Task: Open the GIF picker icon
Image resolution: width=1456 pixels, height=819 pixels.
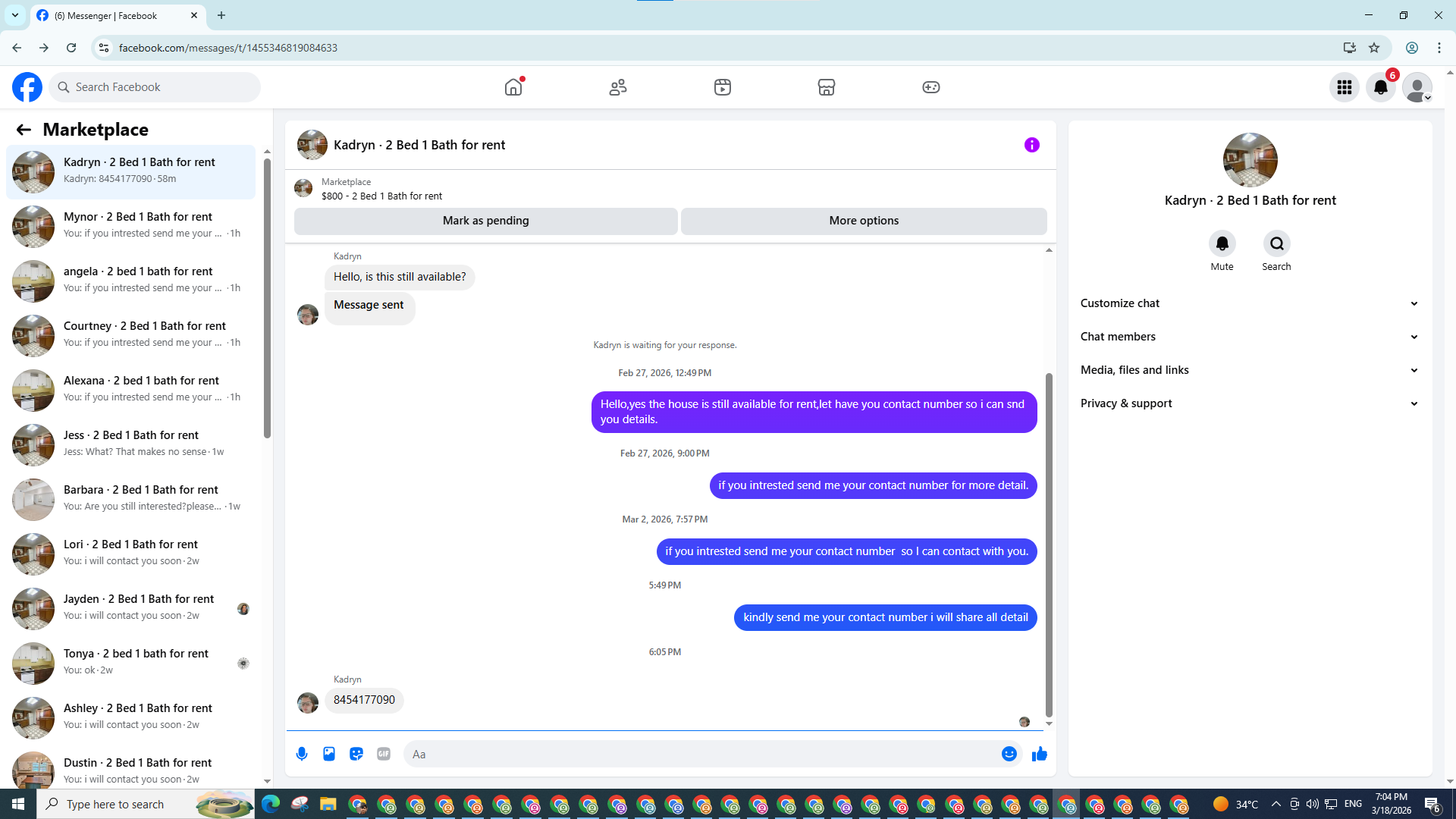Action: pyautogui.click(x=384, y=754)
